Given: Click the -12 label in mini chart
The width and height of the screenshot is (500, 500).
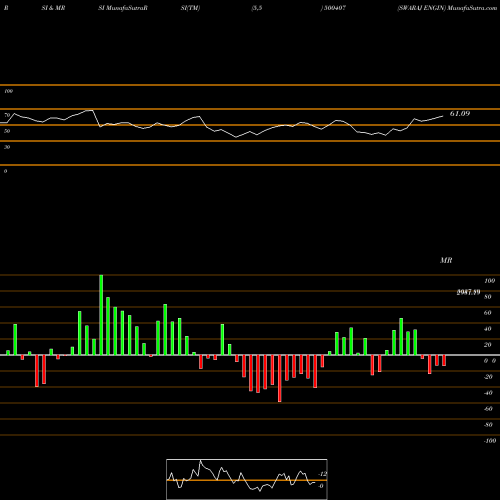Looking at the screenshot, I should pyautogui.click(x=322, y=474).
